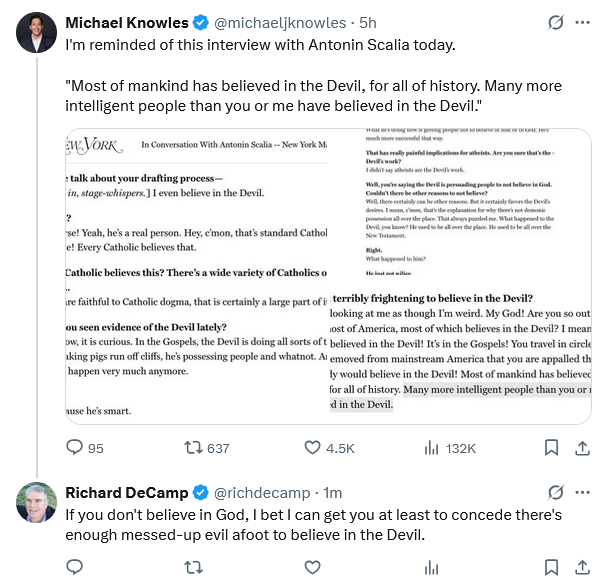This screenshot has height=587, width=609.
Task: View Richard DeCamp's avatar
Action: (37, 502)
